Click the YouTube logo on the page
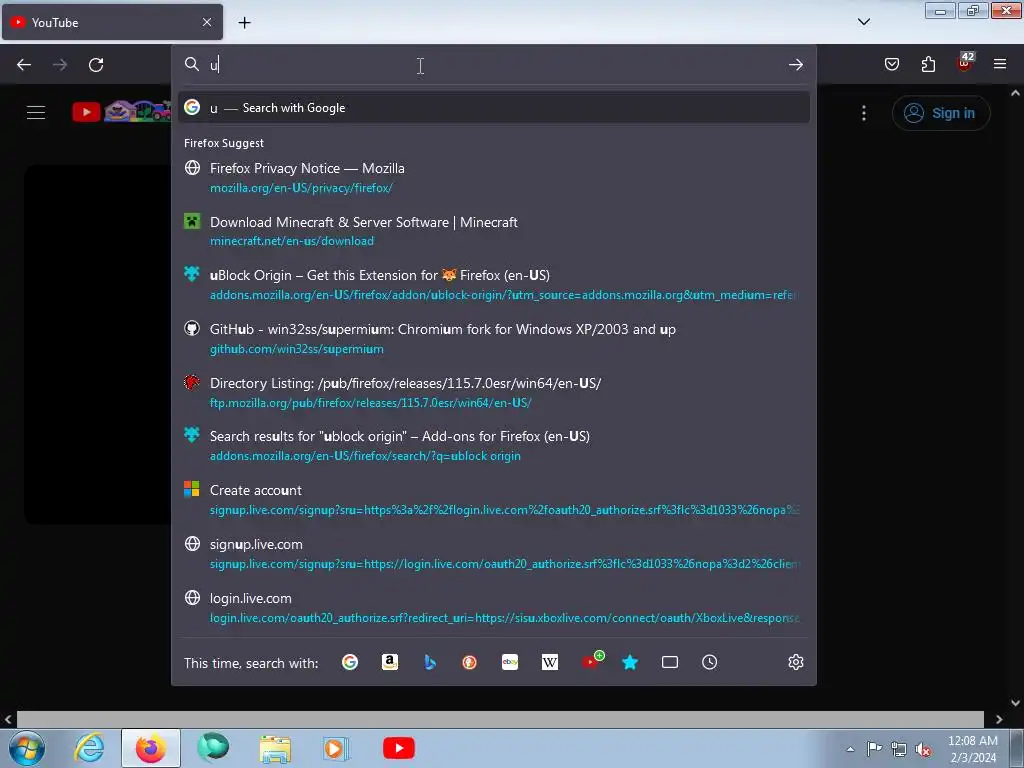 coord(122,111)
